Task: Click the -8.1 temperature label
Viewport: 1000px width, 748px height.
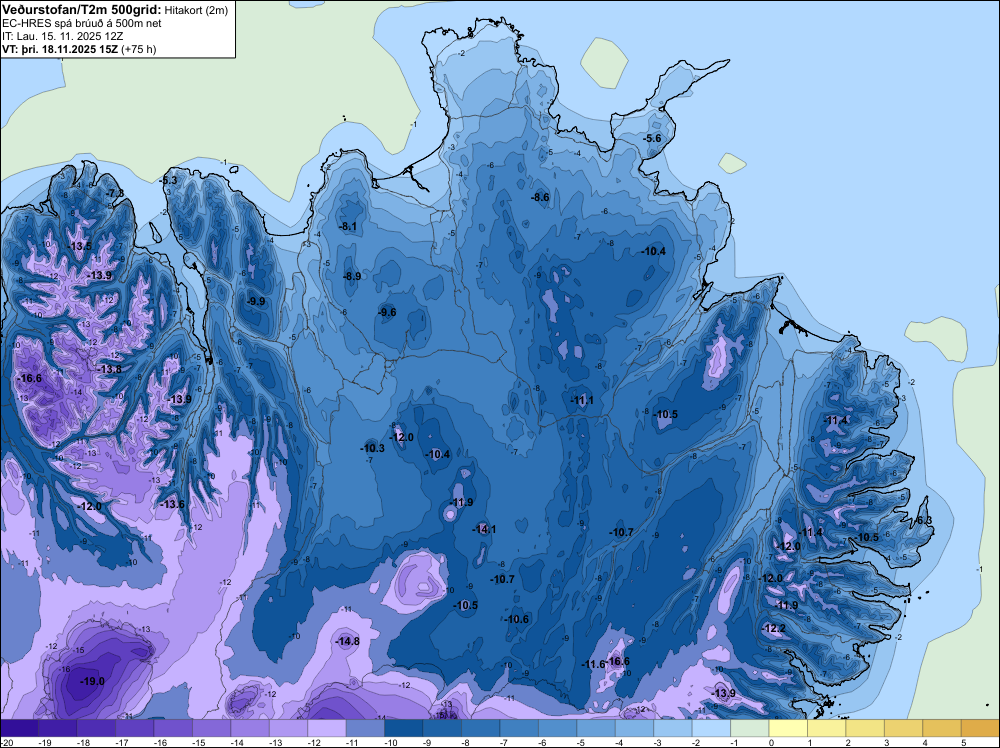Action: tap(348, 226)
